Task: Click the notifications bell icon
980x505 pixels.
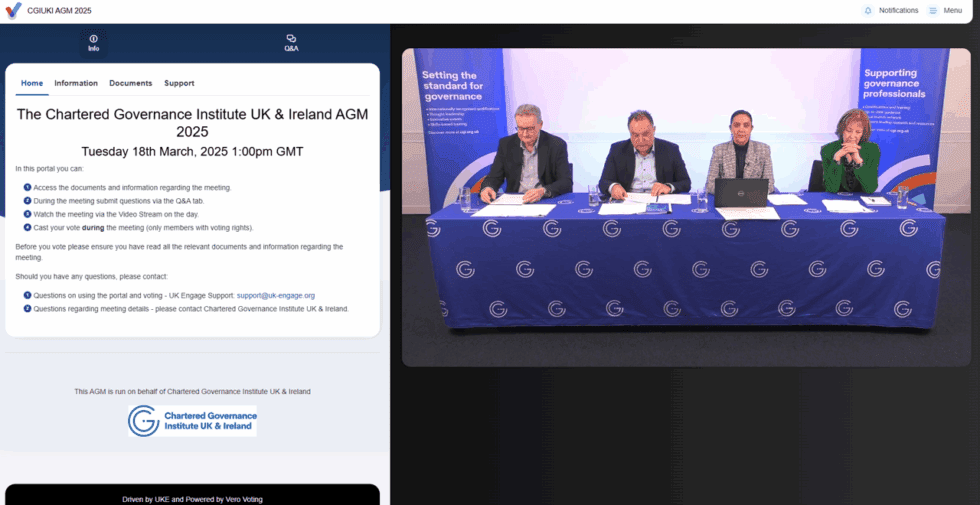Action: tap(867, 11)
